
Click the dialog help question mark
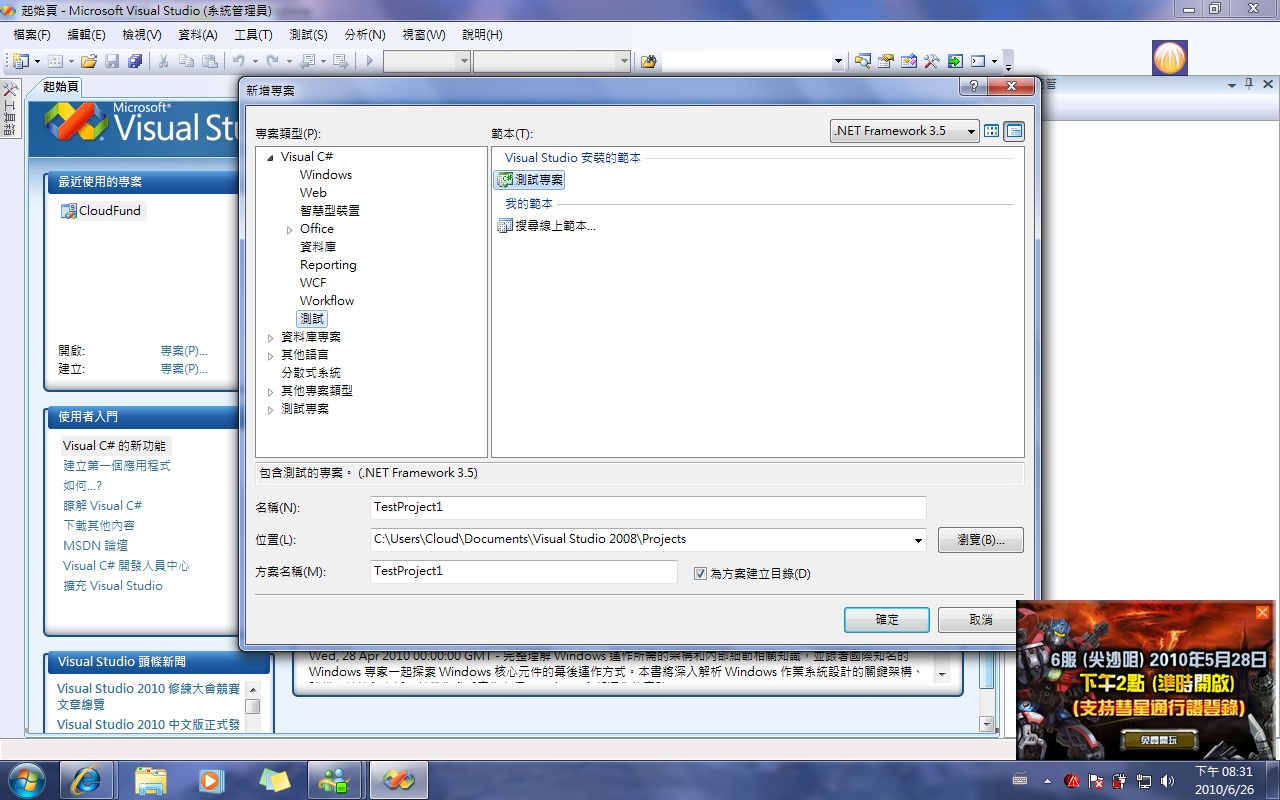click(x=973, y=87)
